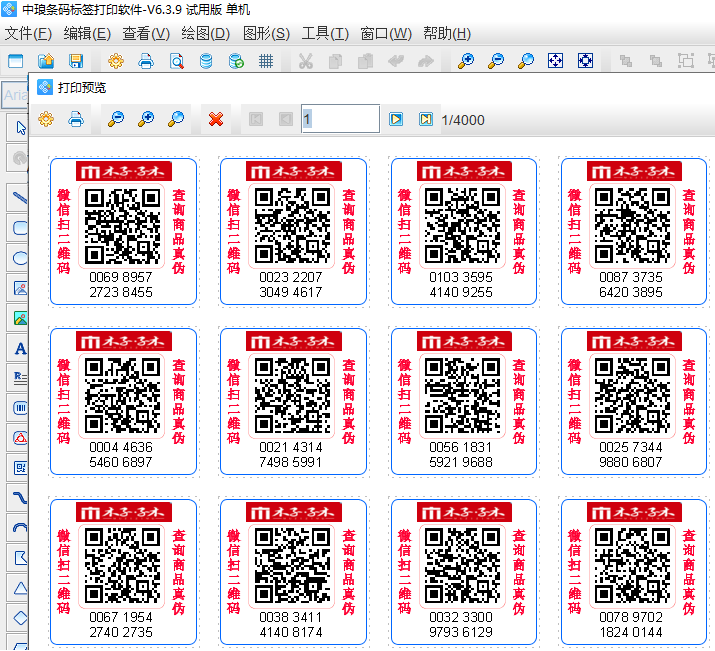Image resolution: width=715 pixels, height=651 pixels.
Task: Select the text tool labeled A
Action: [x=19, y=349]
